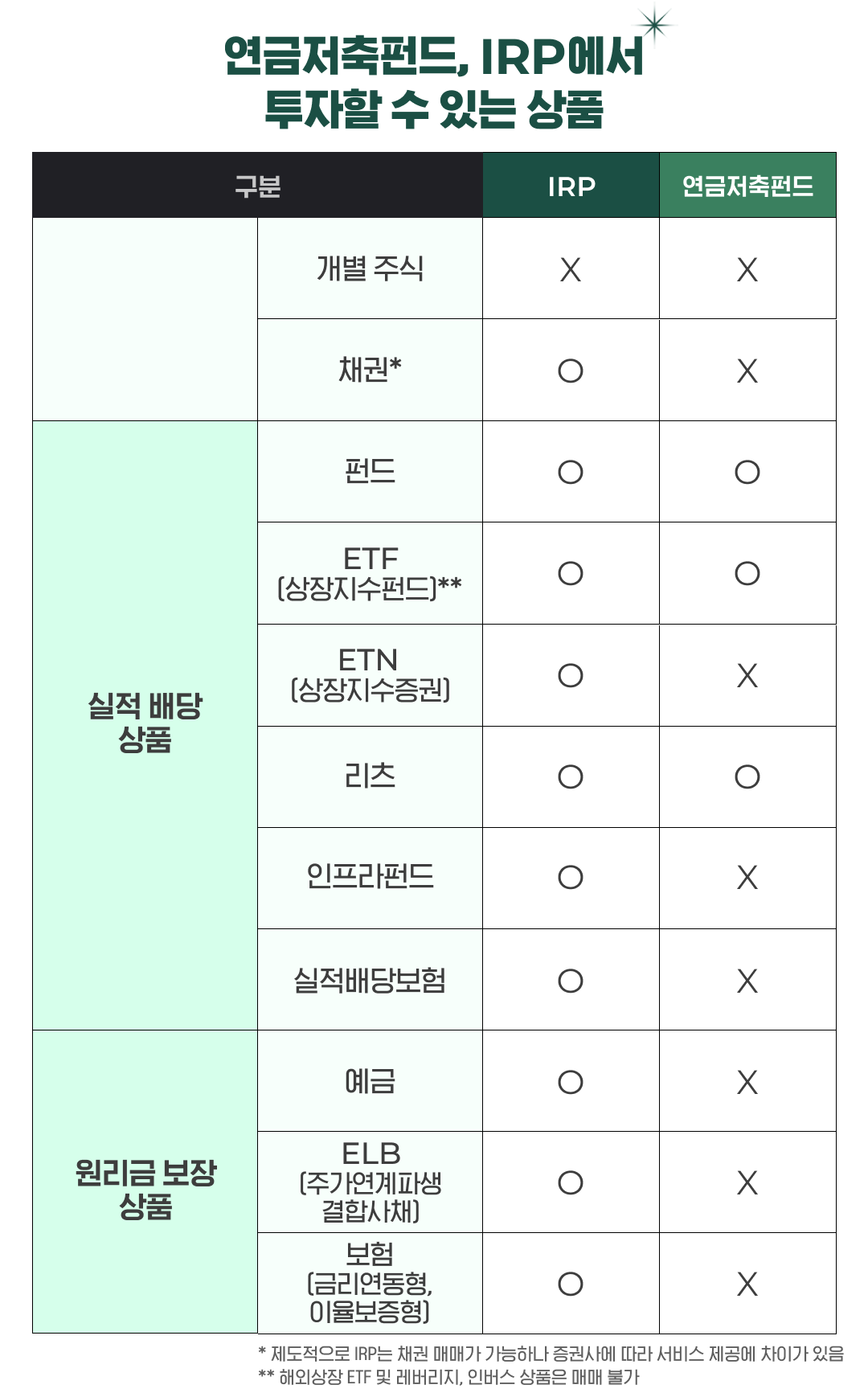Screen dimensions: 868x1393
Task: Select the IRP column header
Action: point(571,186)
